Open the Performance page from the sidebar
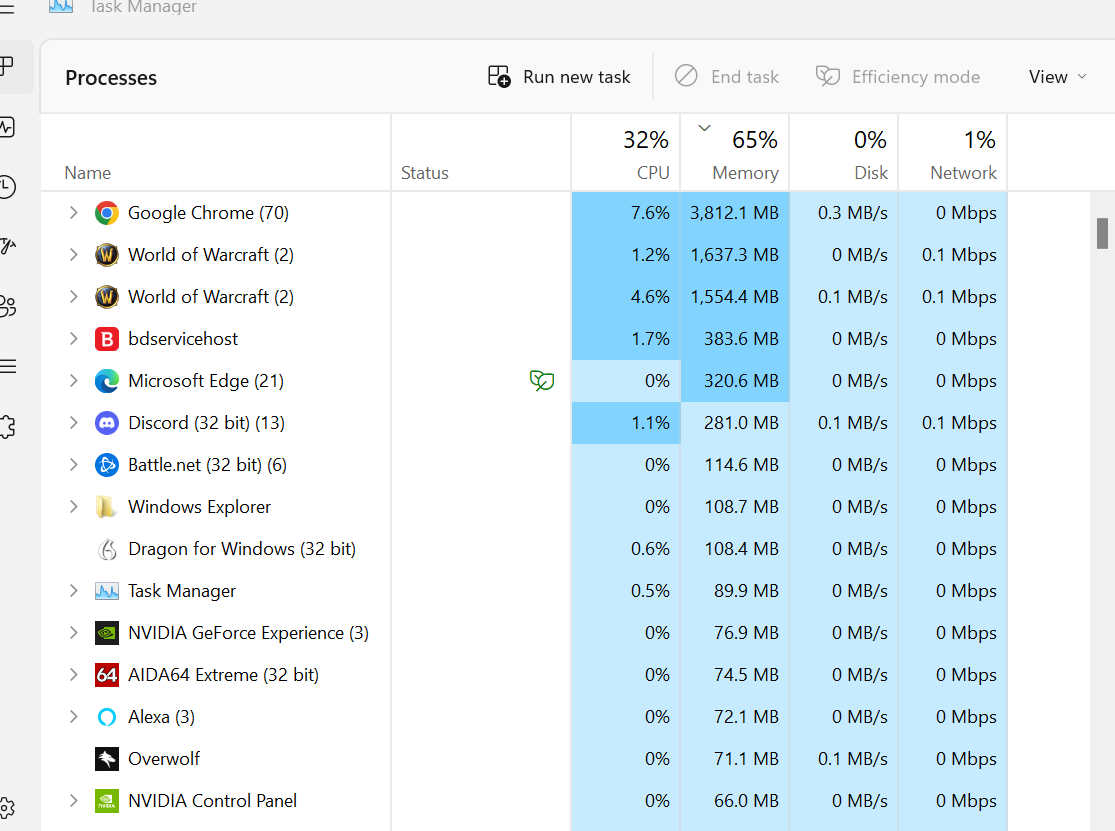Image resolution: width=1115 pixels, height=831 pixels. click(8, 127)
